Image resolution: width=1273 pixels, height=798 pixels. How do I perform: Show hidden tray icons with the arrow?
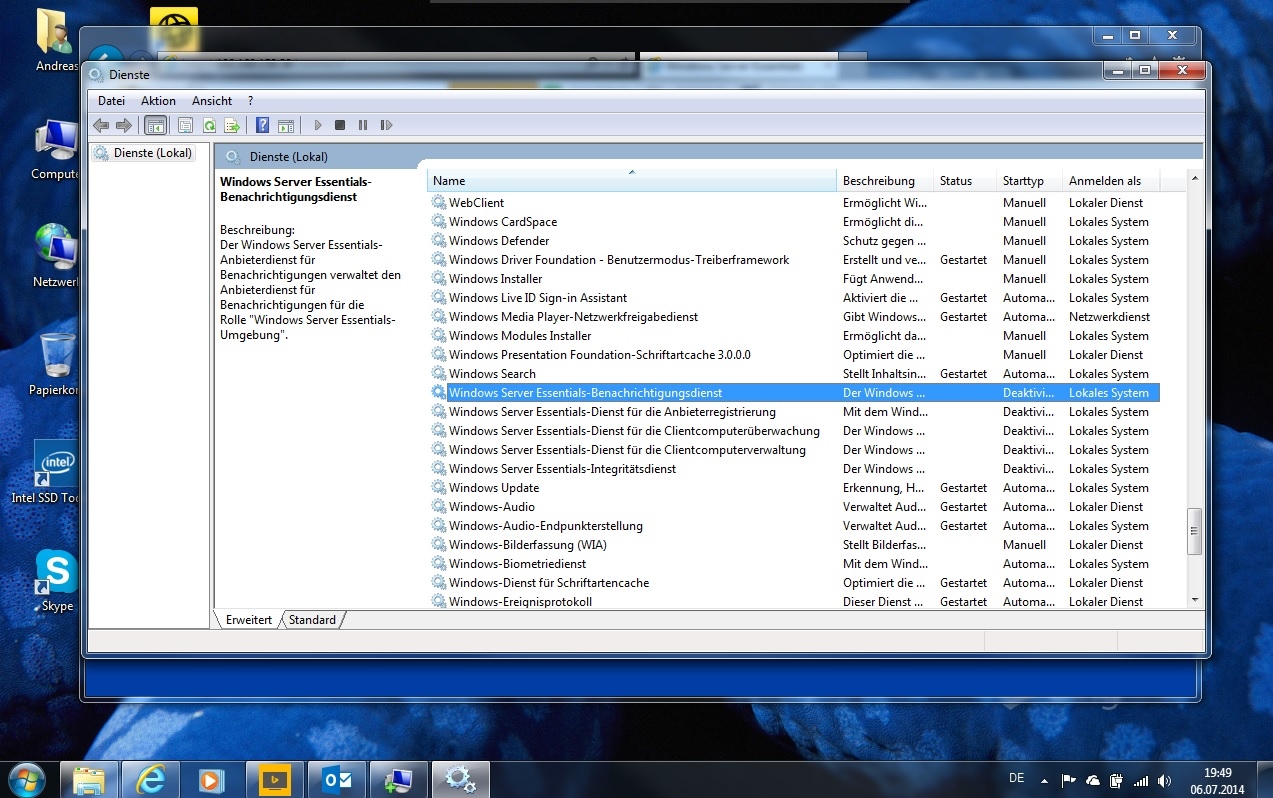pyautogui.click(x=1044, y=780)
